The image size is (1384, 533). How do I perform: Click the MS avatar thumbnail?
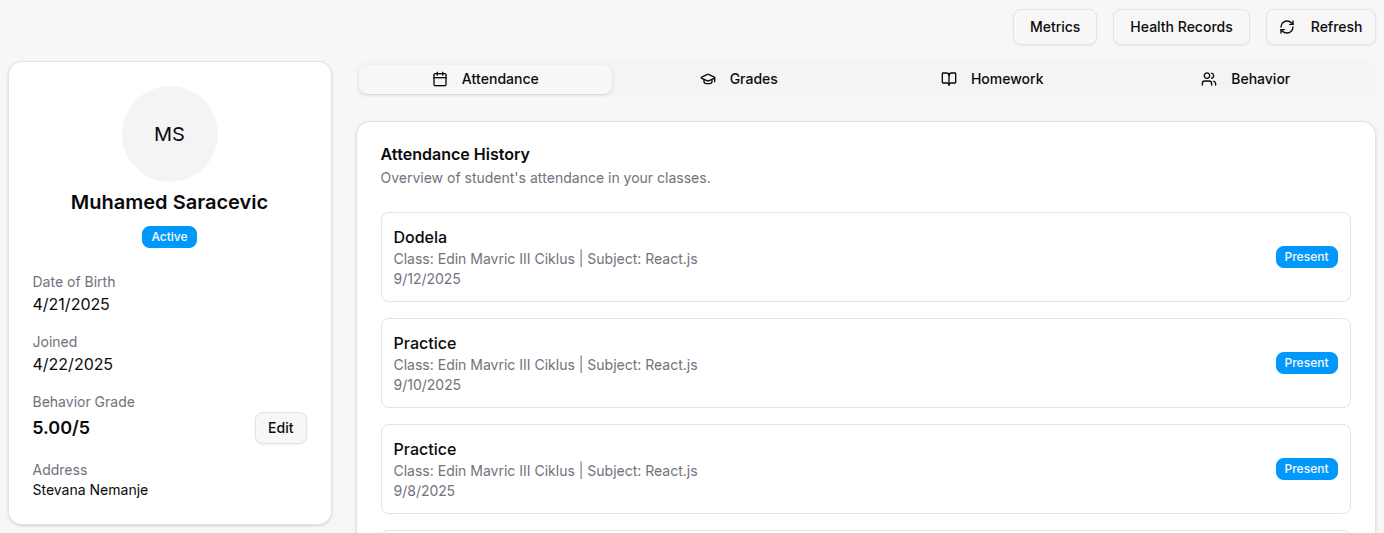click(x=170, y=134)
